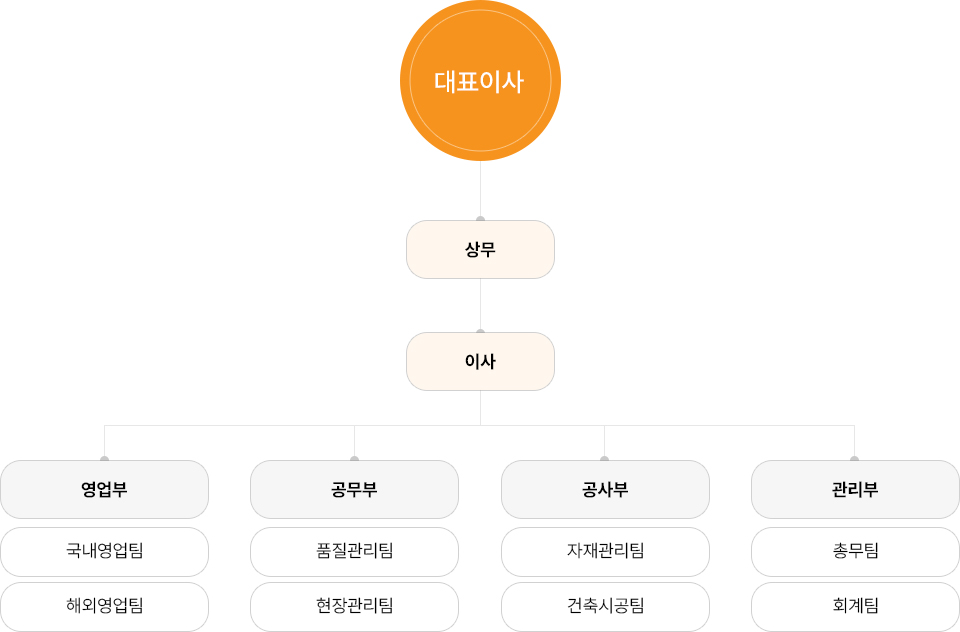Open the 해외영업팀 team box

[104, 606]
